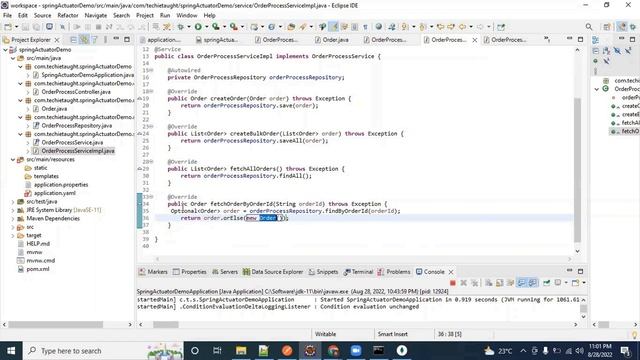Open Zoom from the taskbar
Viewport: 640px width, 360px height.
point(356,351)
